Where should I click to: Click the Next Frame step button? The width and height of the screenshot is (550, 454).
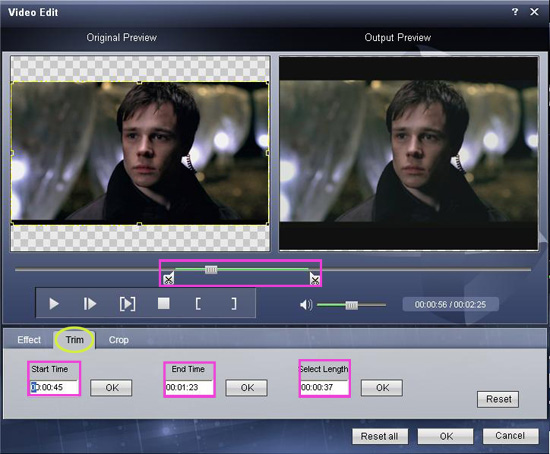pos(90,304)
